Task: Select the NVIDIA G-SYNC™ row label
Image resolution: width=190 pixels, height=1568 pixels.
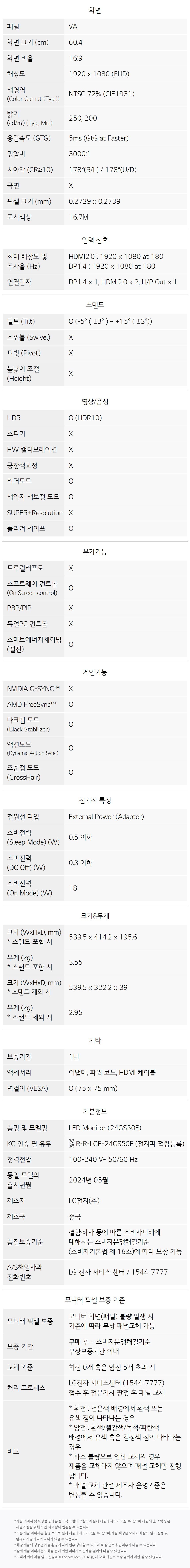Action: pyautogui.click(x=33, y=689)
